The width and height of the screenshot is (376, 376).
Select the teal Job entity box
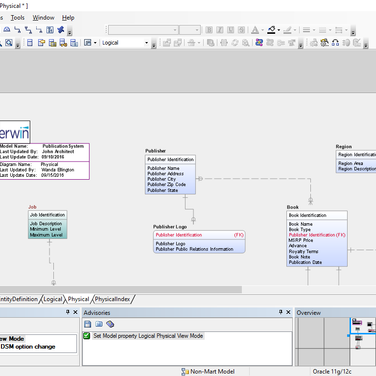pos(48,224)
